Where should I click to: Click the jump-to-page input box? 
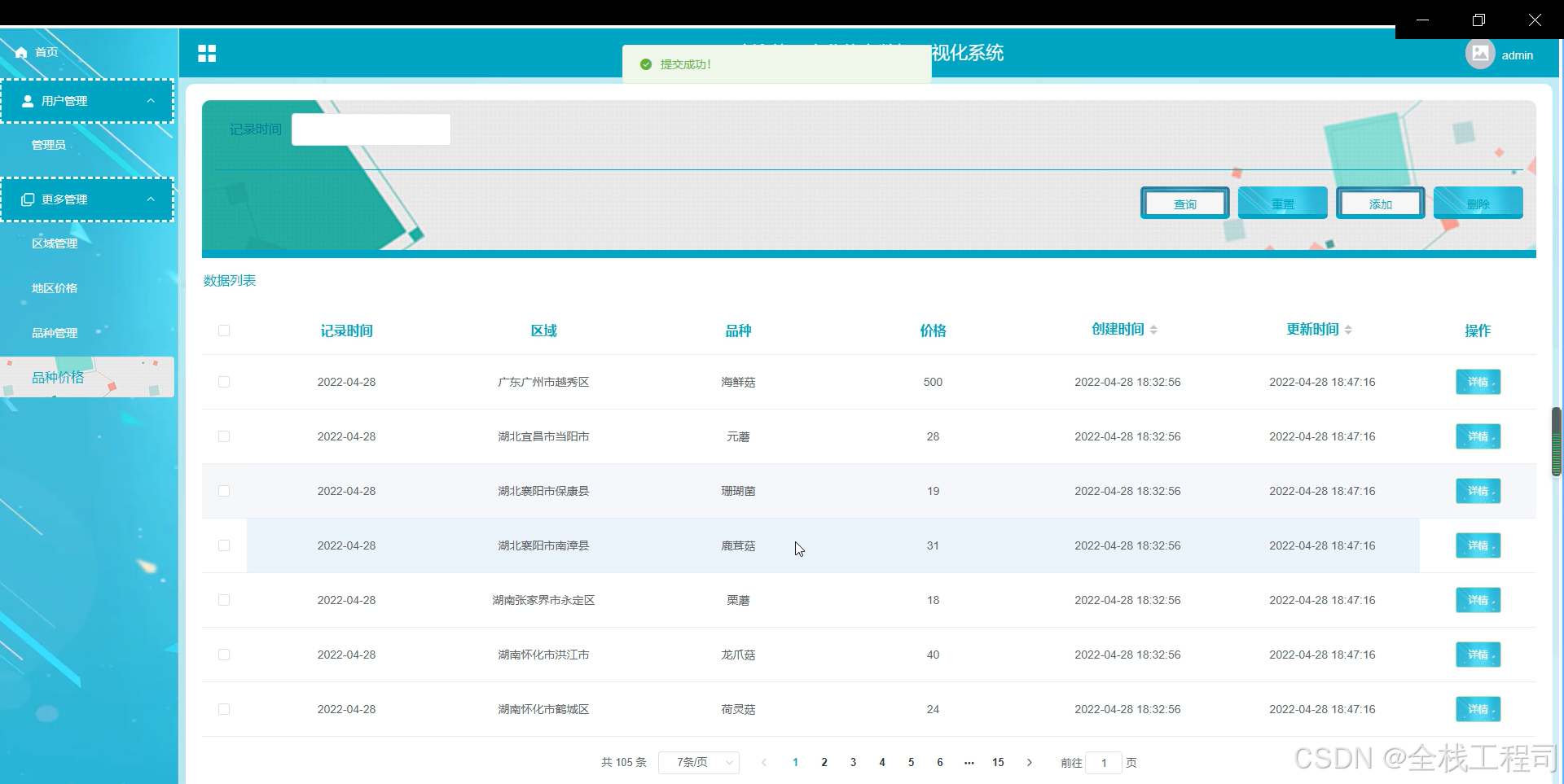(1104, 763)
